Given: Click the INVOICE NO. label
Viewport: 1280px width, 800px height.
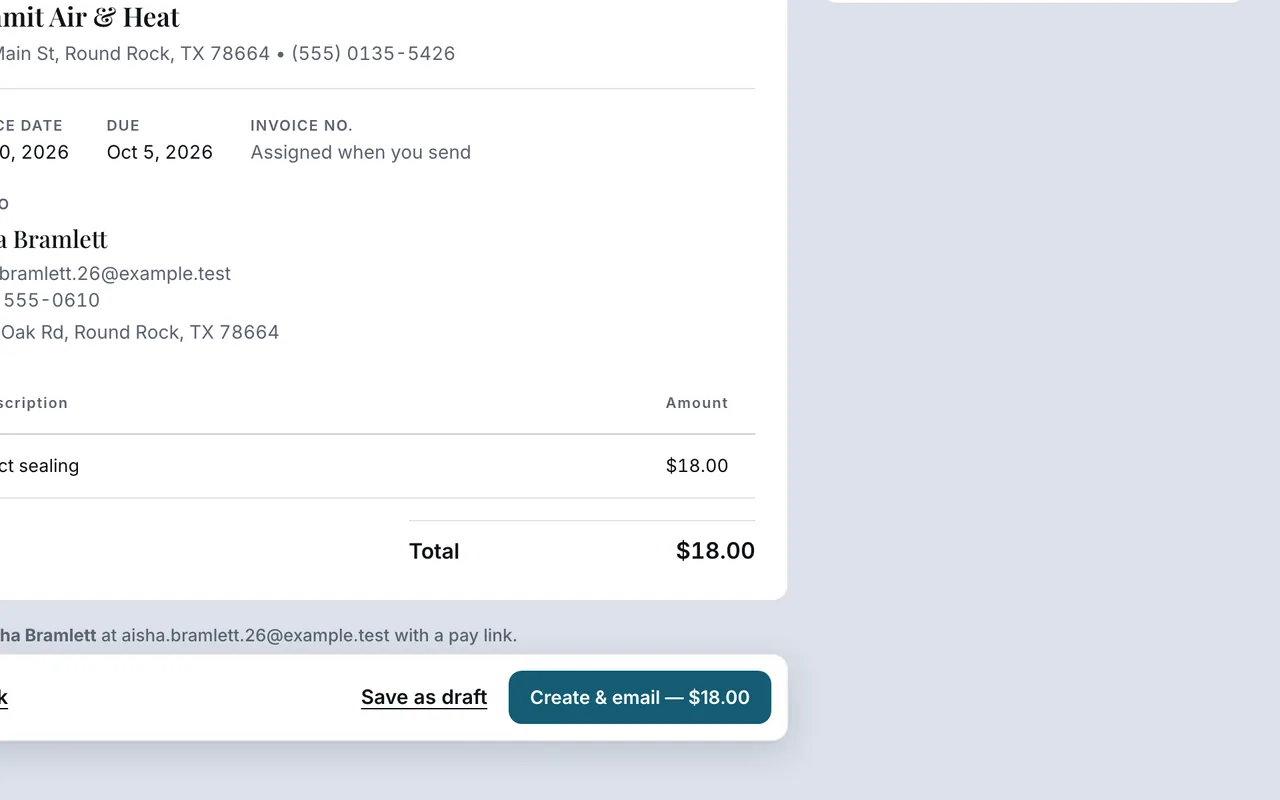Looking at the screenshot, I should [301, 125].
